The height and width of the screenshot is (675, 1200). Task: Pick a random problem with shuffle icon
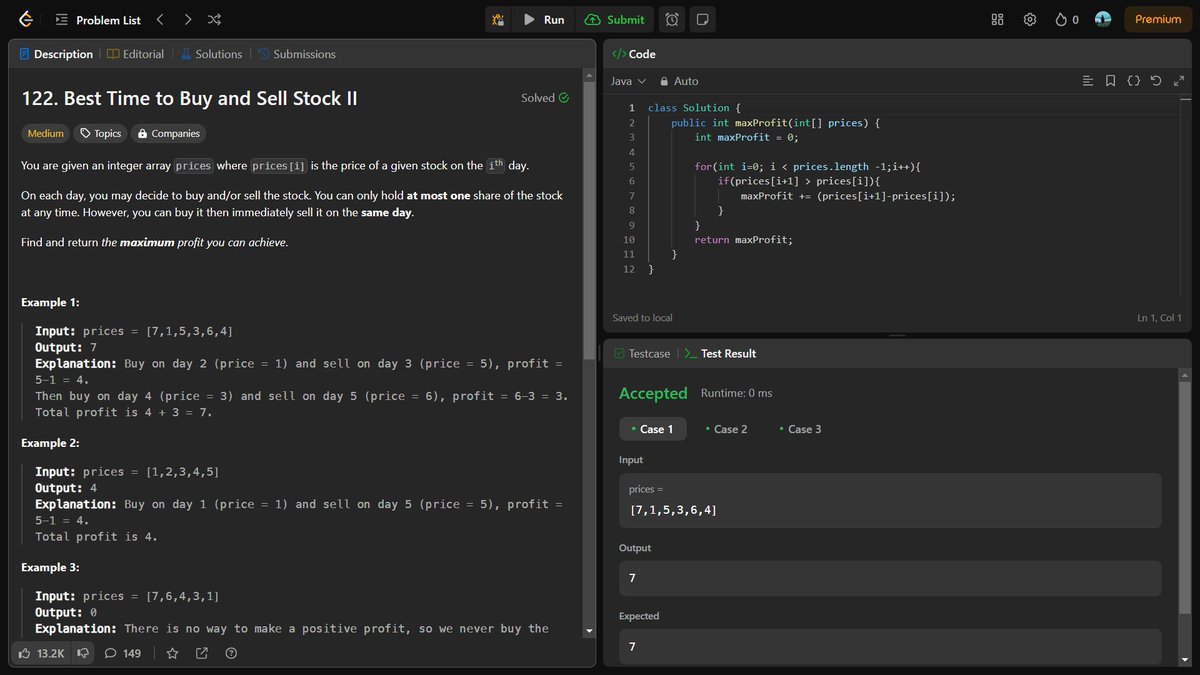pyautogui.click(x=214, y=19)
